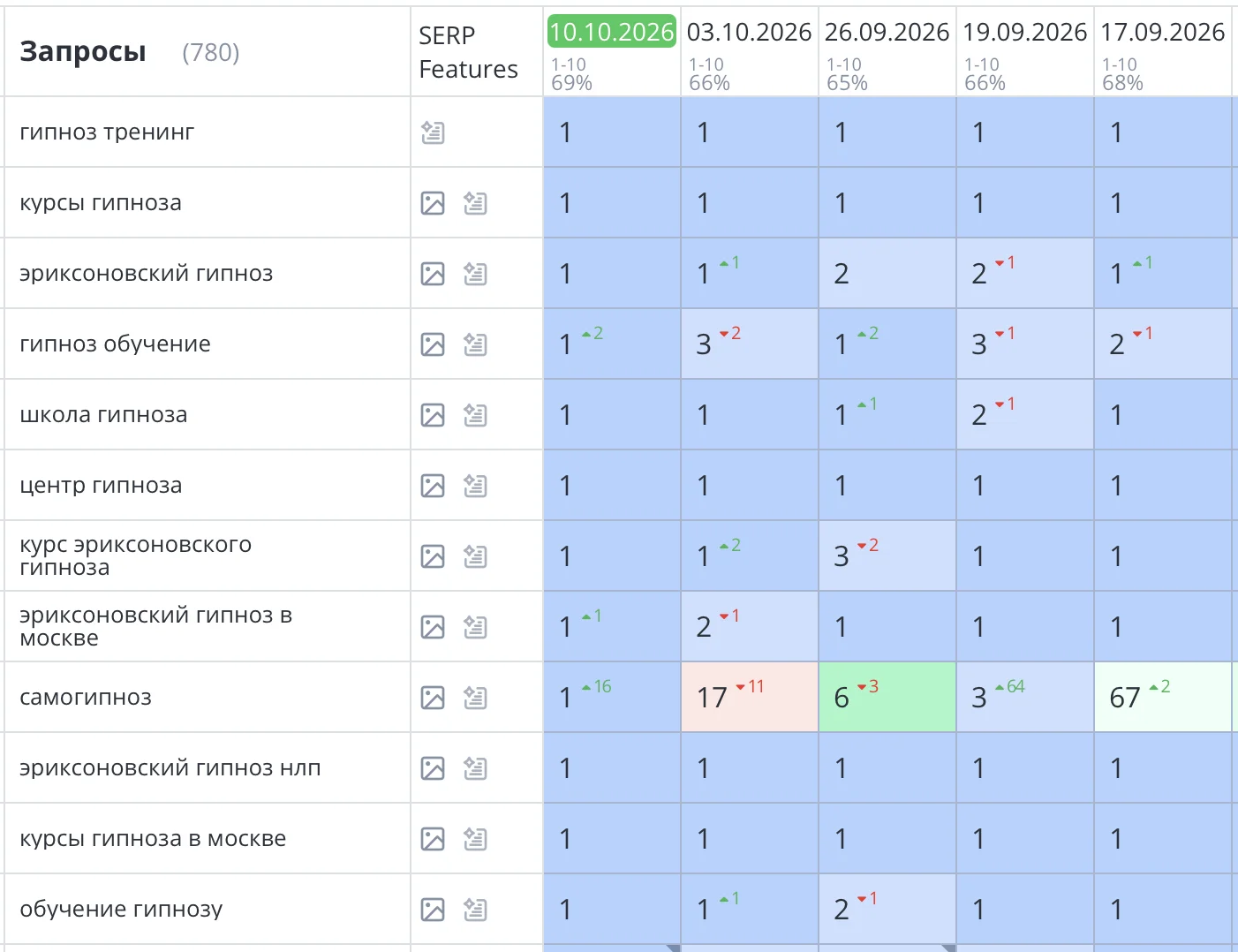Click list snippet icon for курс эриксоновского гипноза
1238x952 pixels.
click(475, 556)
